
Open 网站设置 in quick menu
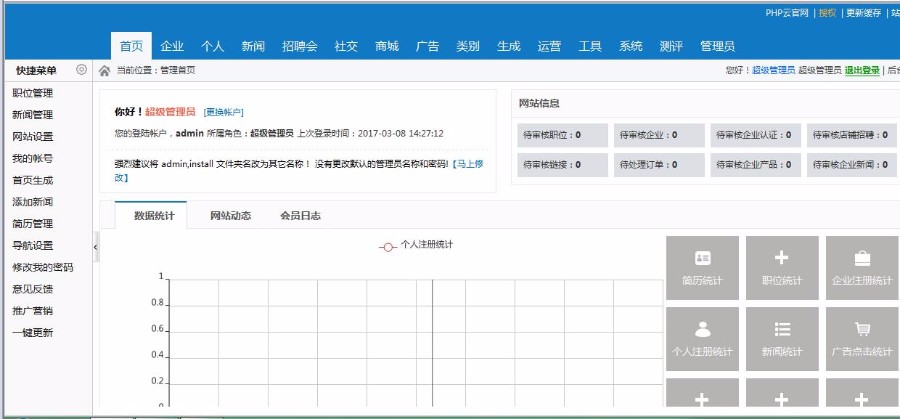coord(33,137)
